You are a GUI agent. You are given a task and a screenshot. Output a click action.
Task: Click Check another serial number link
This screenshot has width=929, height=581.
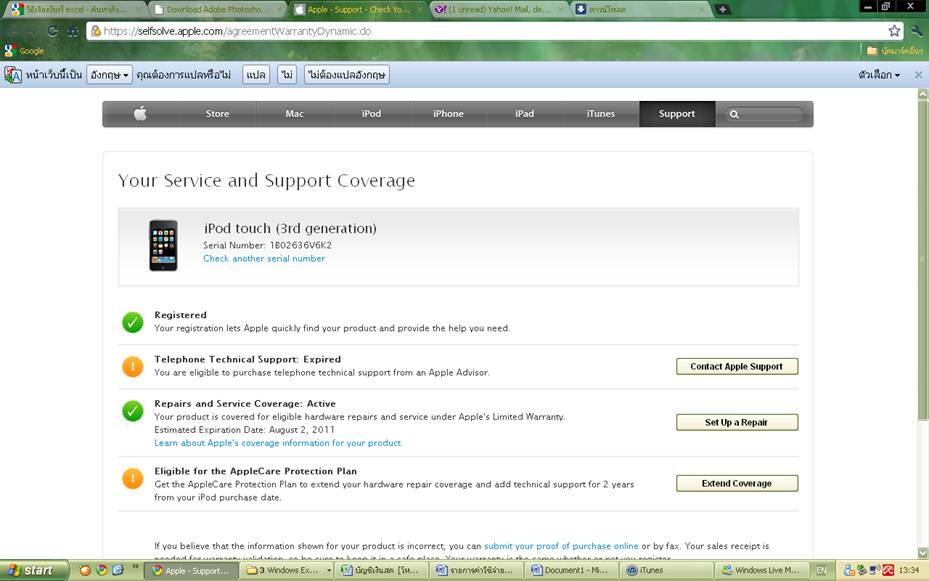[264, 259]
